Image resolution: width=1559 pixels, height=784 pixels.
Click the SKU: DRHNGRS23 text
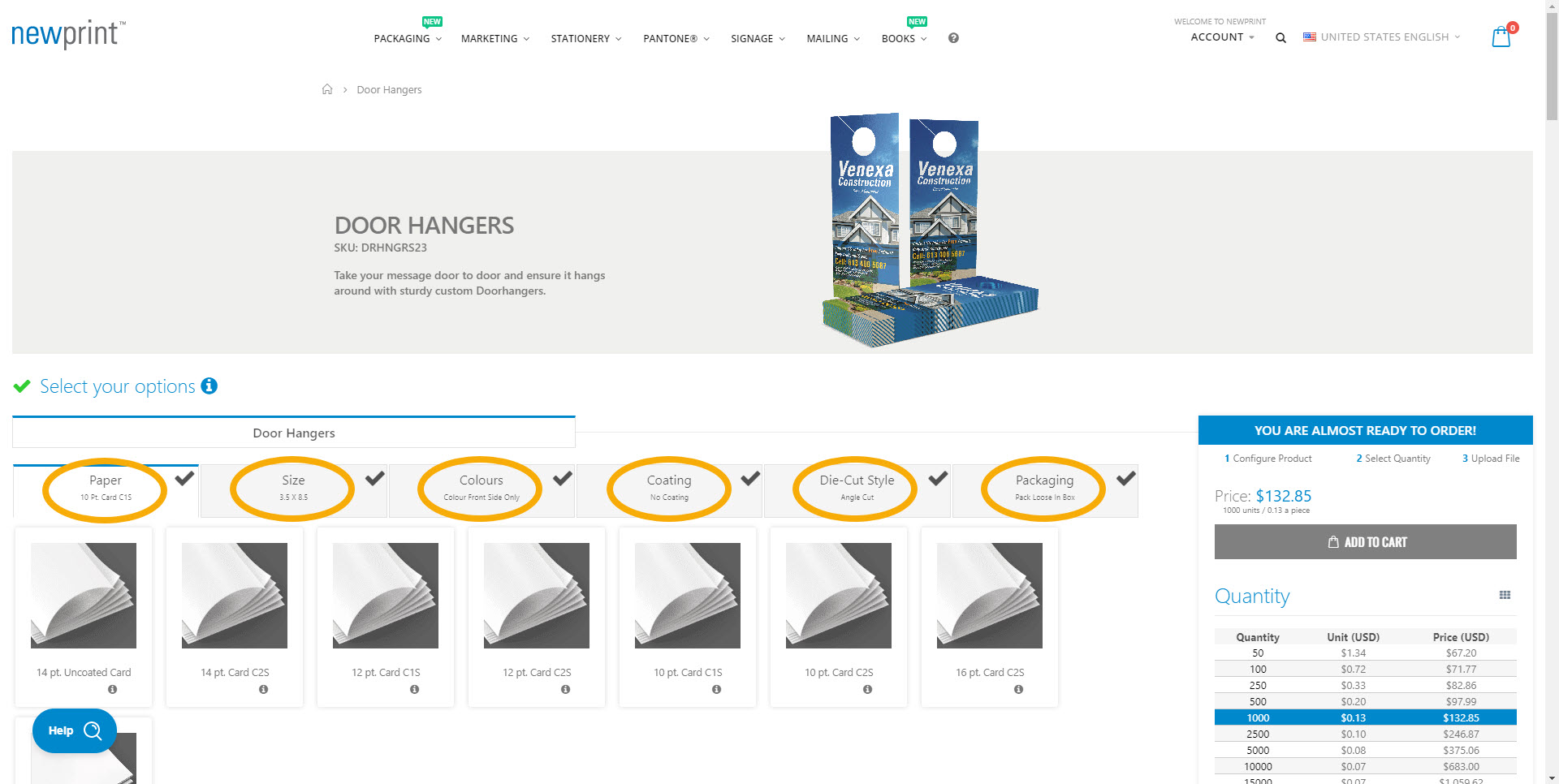pyautogui.click(x=380, y=248)
